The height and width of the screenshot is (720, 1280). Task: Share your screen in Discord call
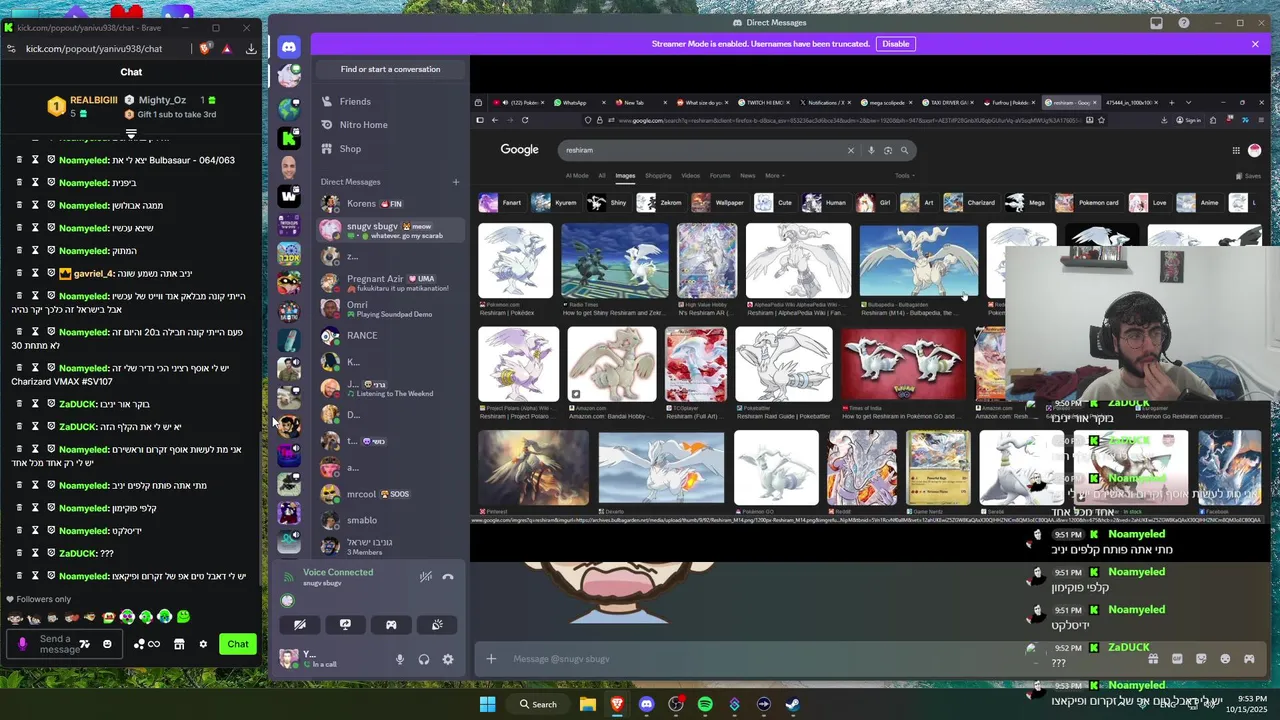[345, 625]
